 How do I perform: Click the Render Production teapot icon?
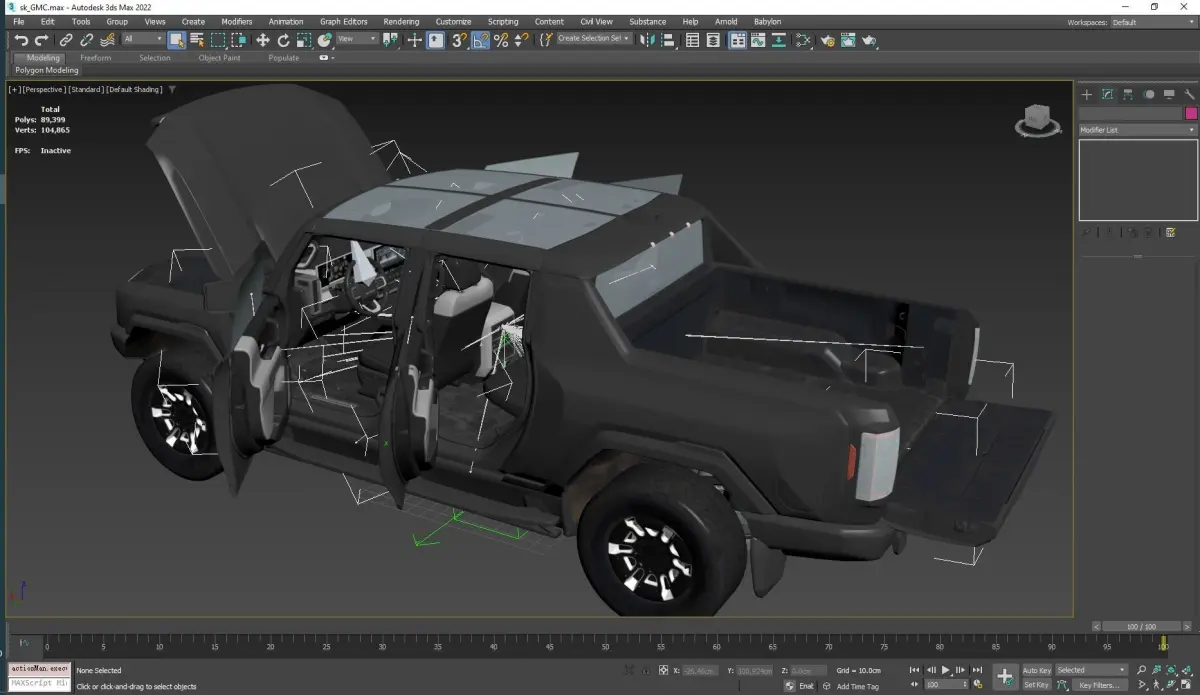point(869,40)
